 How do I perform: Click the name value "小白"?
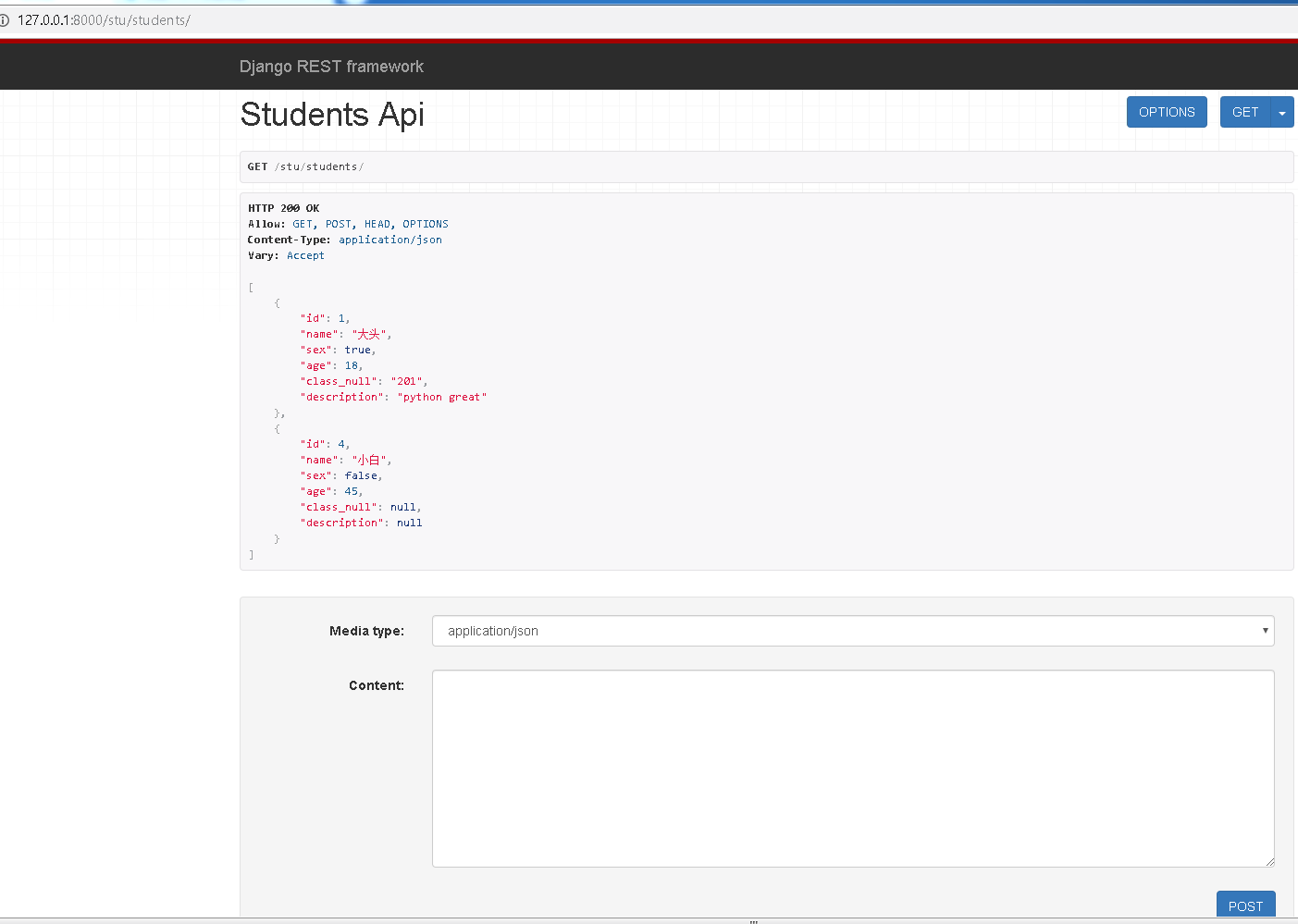(x=369, y=460)
